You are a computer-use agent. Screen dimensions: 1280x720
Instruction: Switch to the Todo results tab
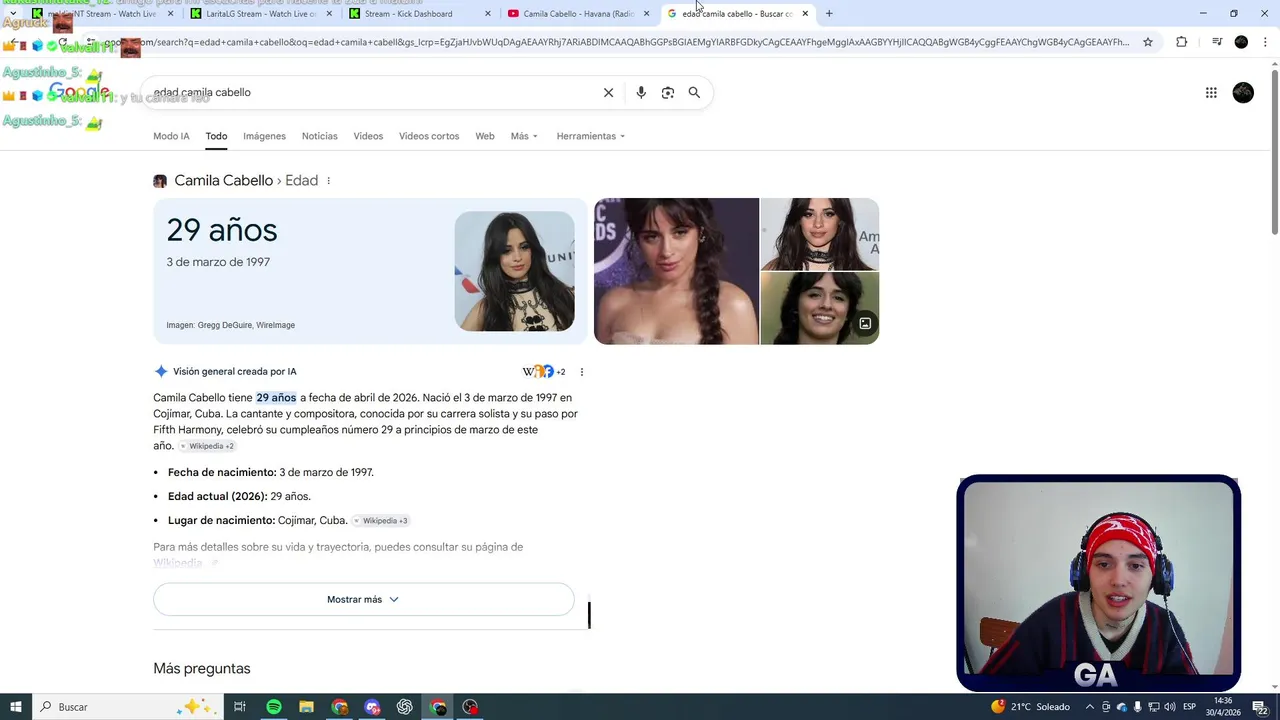pos(216,136)
